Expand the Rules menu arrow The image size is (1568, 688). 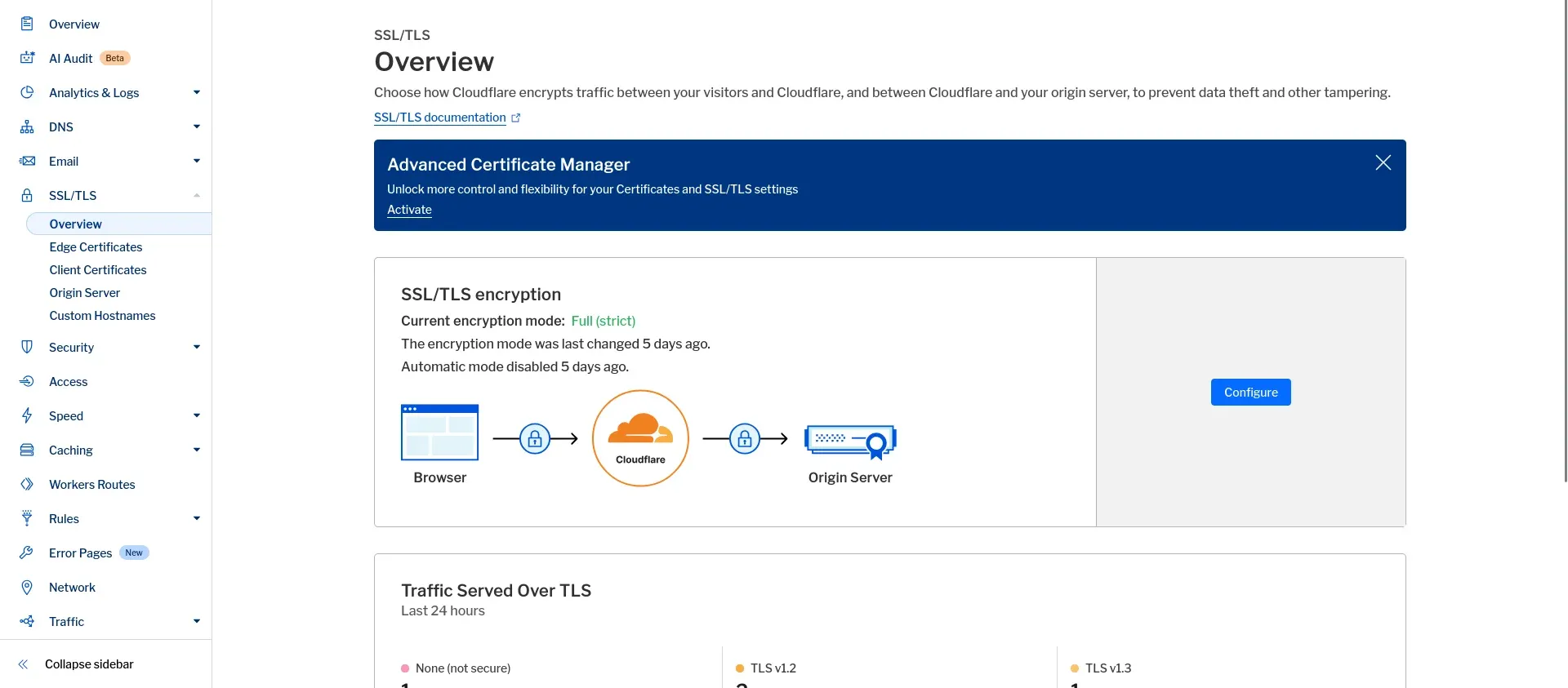(x=197, y=518)
